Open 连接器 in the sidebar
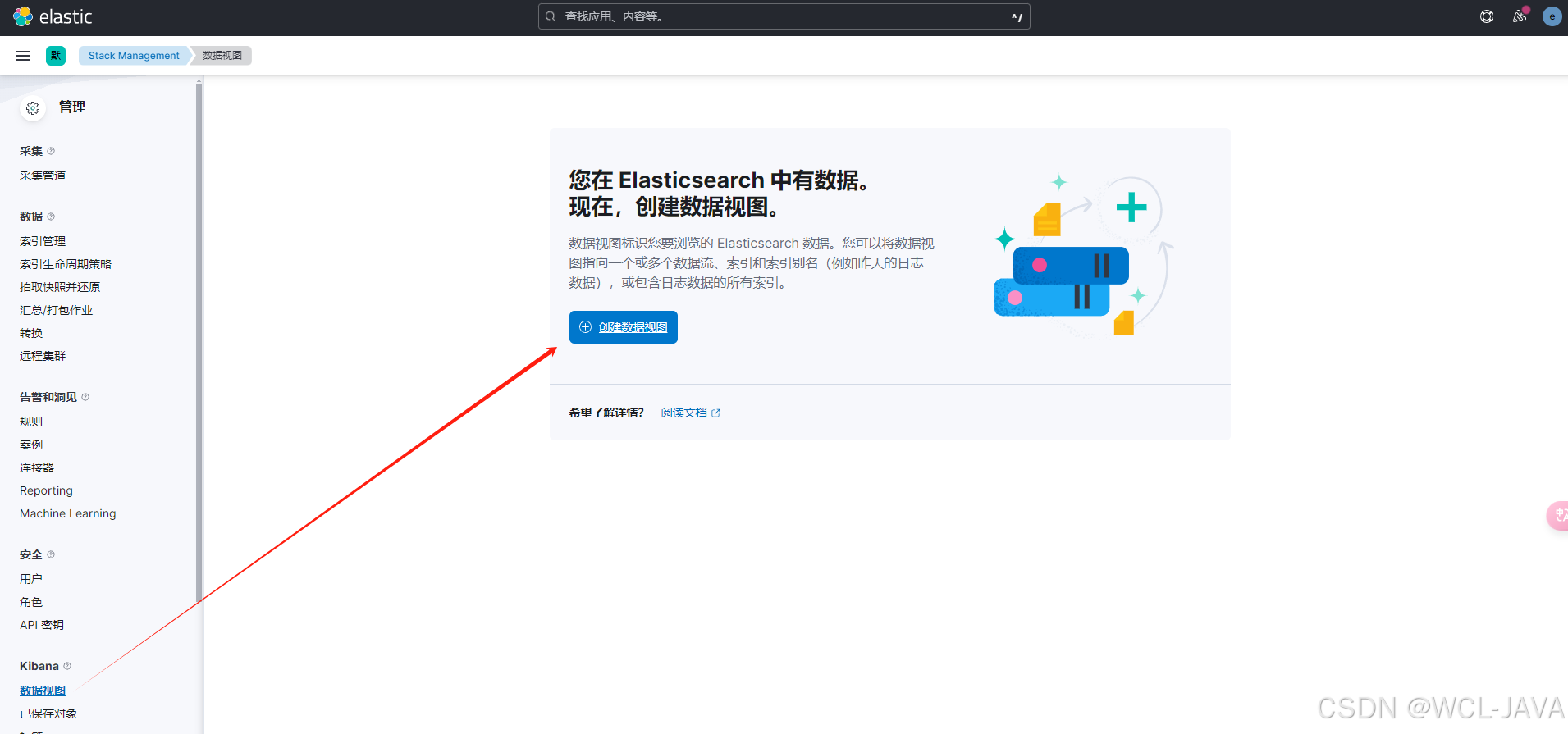The height and width of the screenshot is (734, 1568). click(37, 467)
